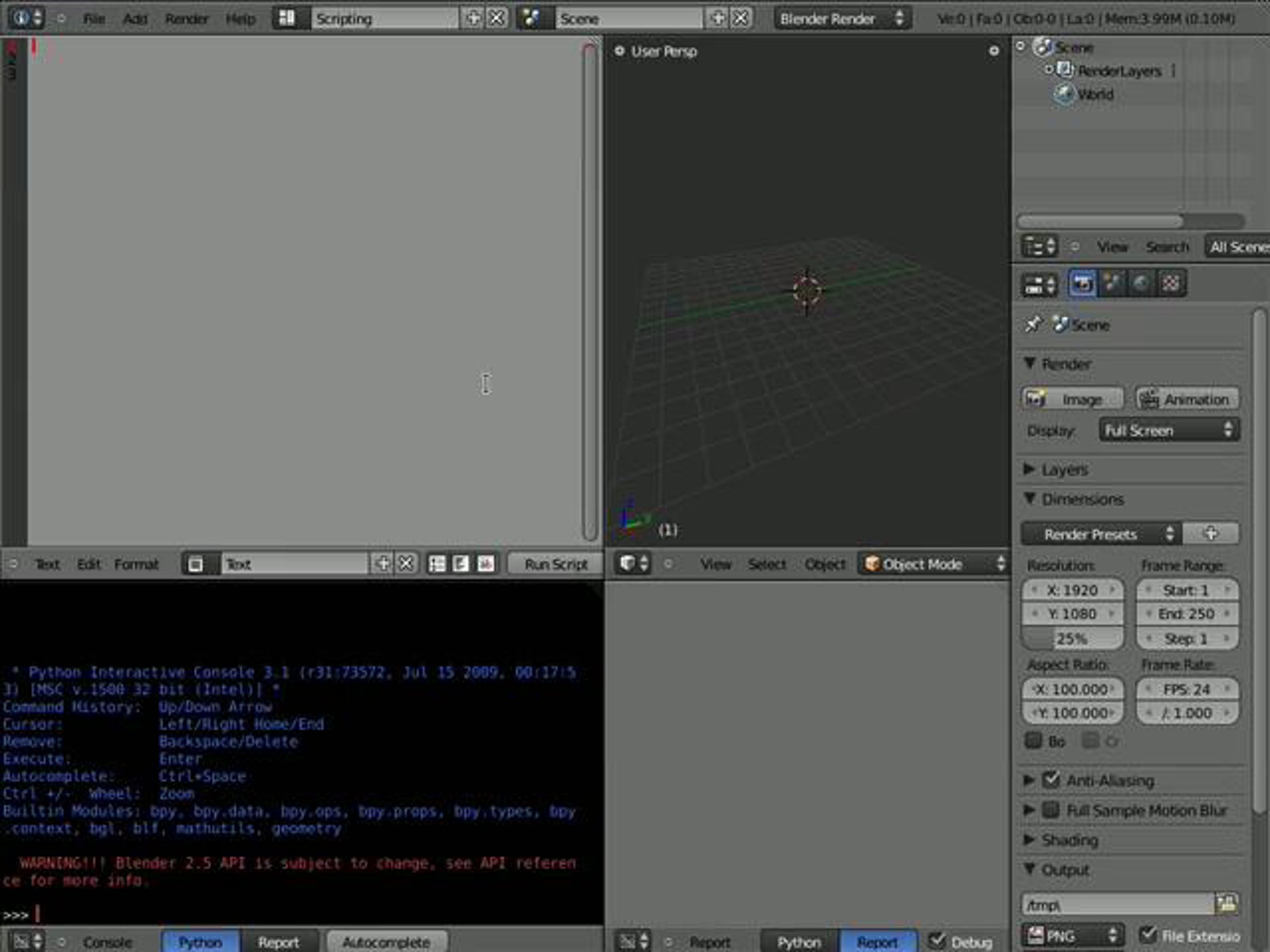The width and height of the screenshot is (1270, 952).
Task: Open the Object Mode dropdown
Action: [933, 563]
